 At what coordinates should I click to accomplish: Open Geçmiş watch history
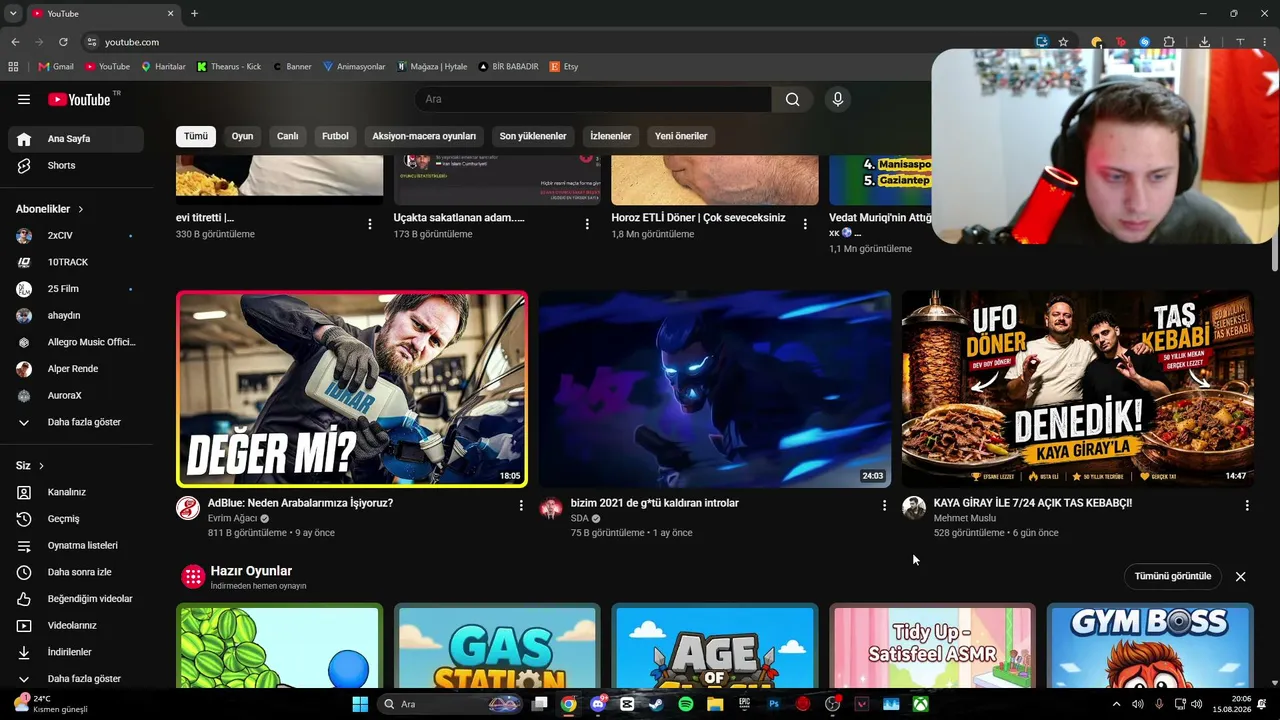pos(76,519)
